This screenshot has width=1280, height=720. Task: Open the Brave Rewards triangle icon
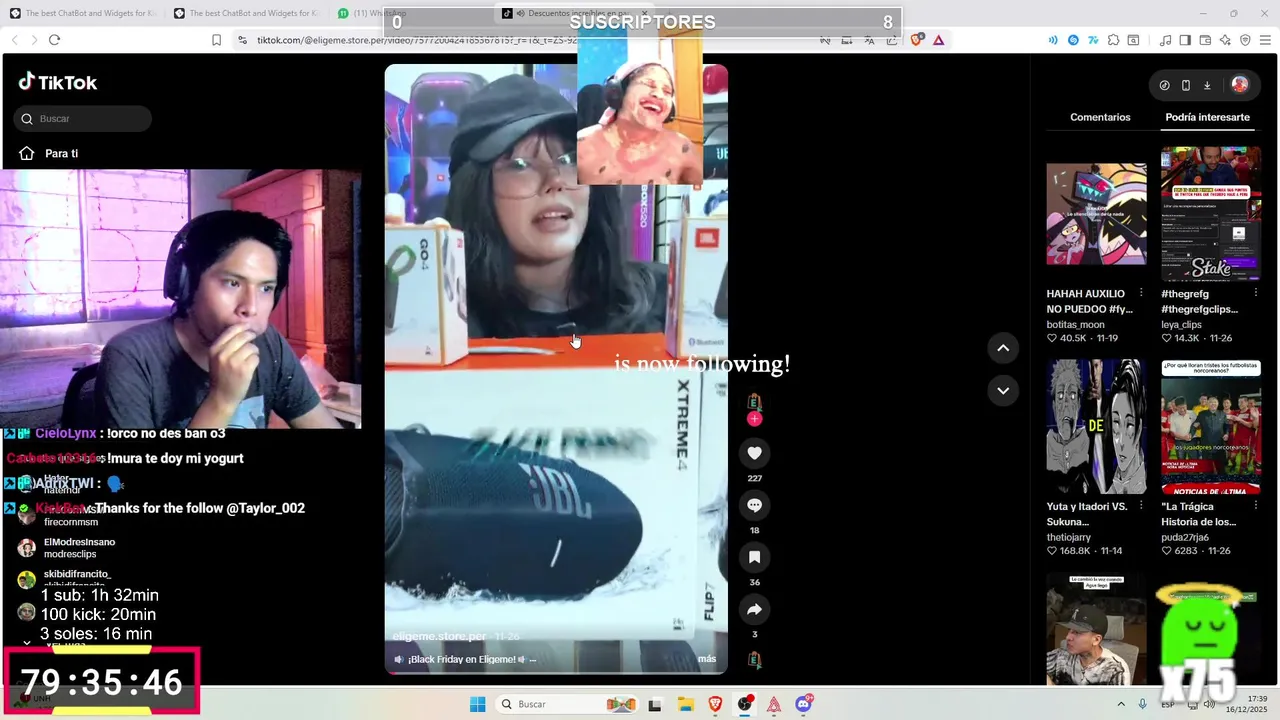pyautogui.click(x=938, y=40)
